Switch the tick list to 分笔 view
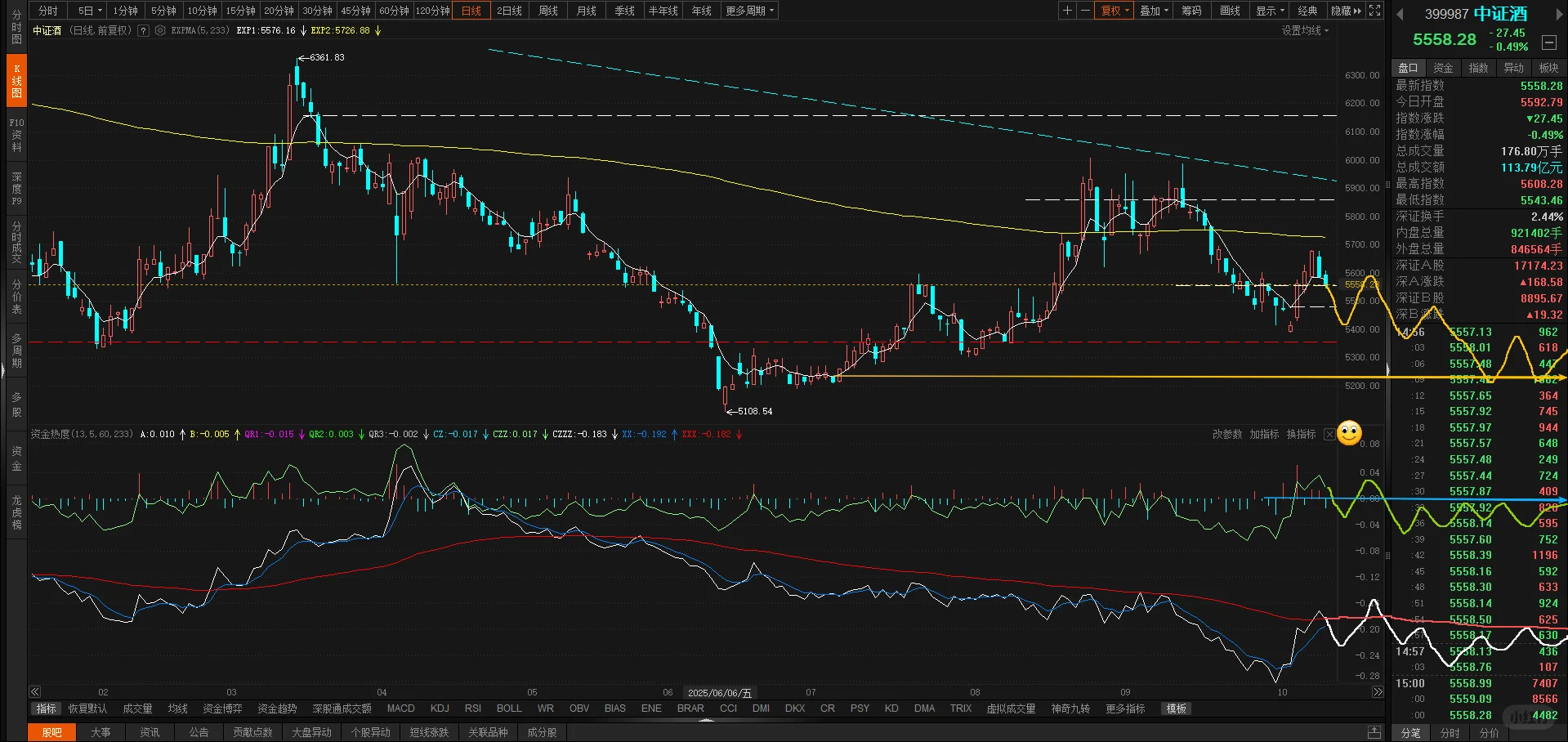This screenshot has height=742, width=1568. (1411, 733)
